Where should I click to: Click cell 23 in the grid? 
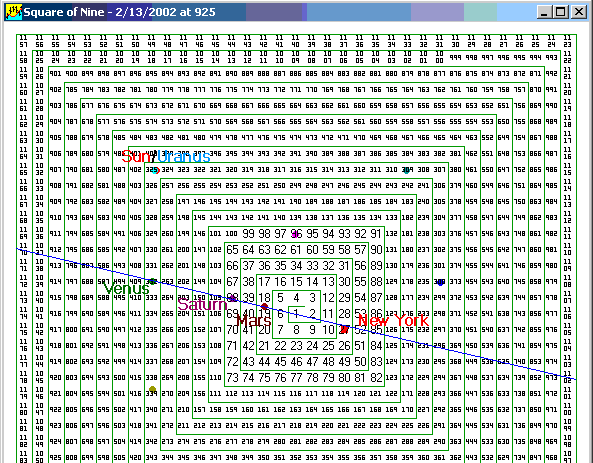296,346
